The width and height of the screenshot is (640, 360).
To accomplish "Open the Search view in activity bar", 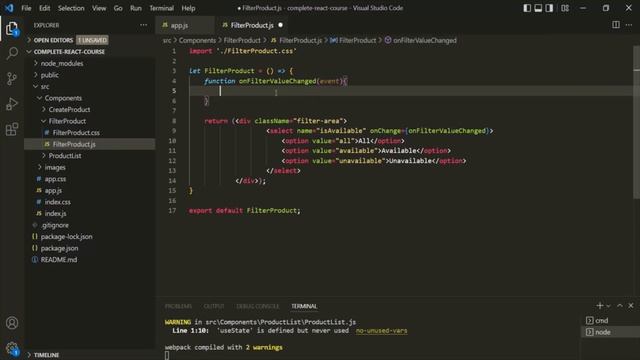I will pyautogui.click(x=12, y=53).
